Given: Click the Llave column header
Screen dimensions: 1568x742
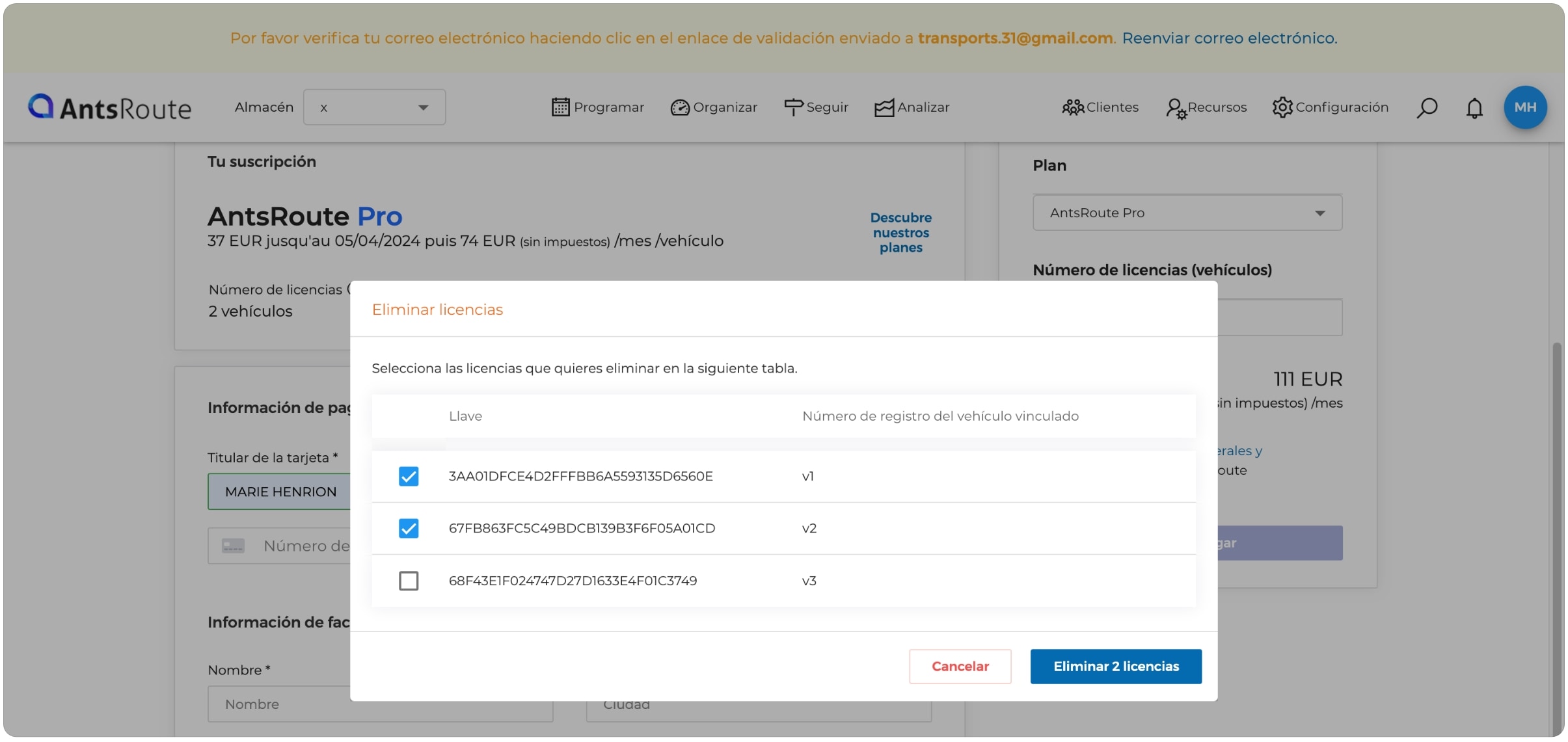Looking at the screenshot, I should (465, 416).
